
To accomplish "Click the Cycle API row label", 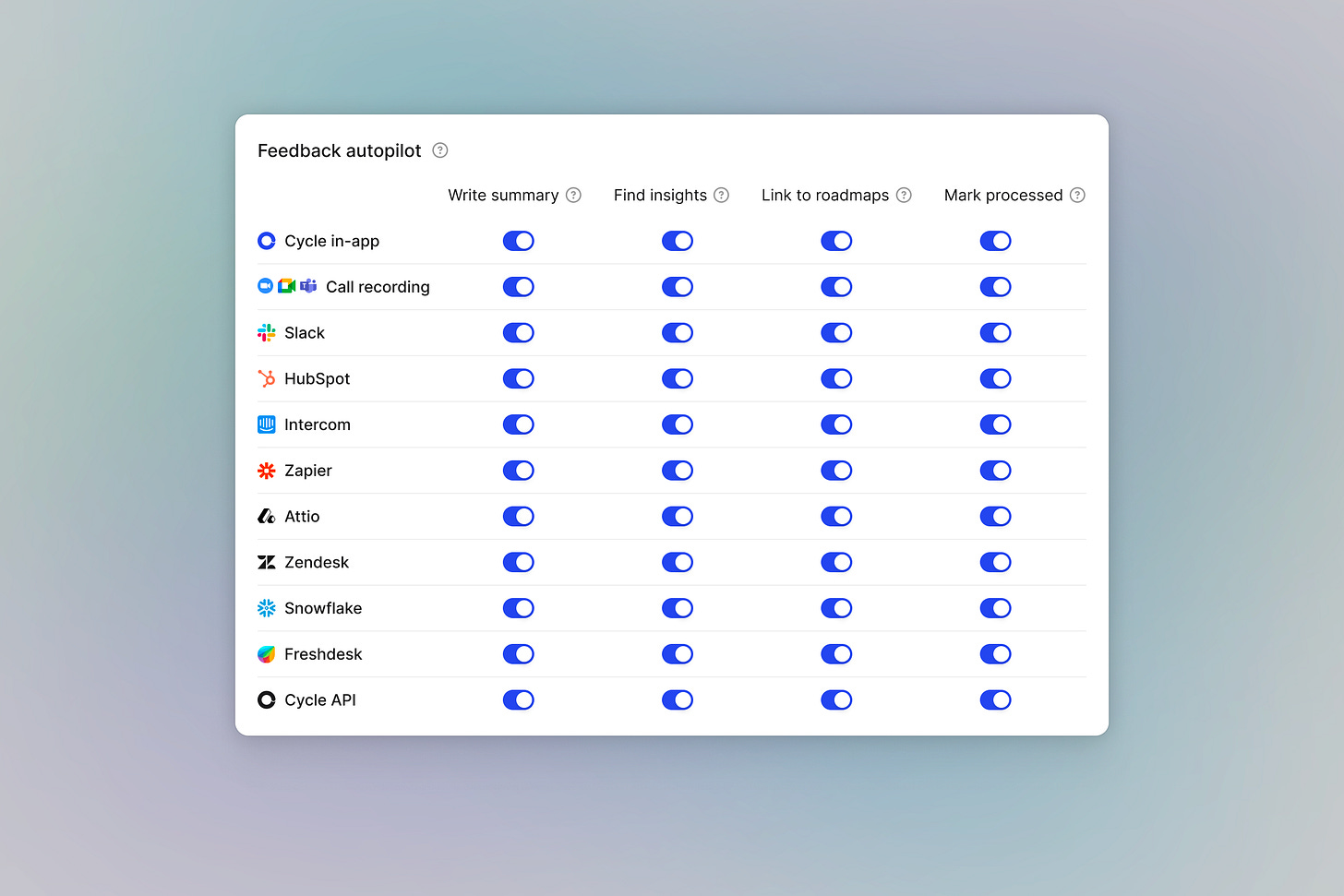I will (320, 700).
